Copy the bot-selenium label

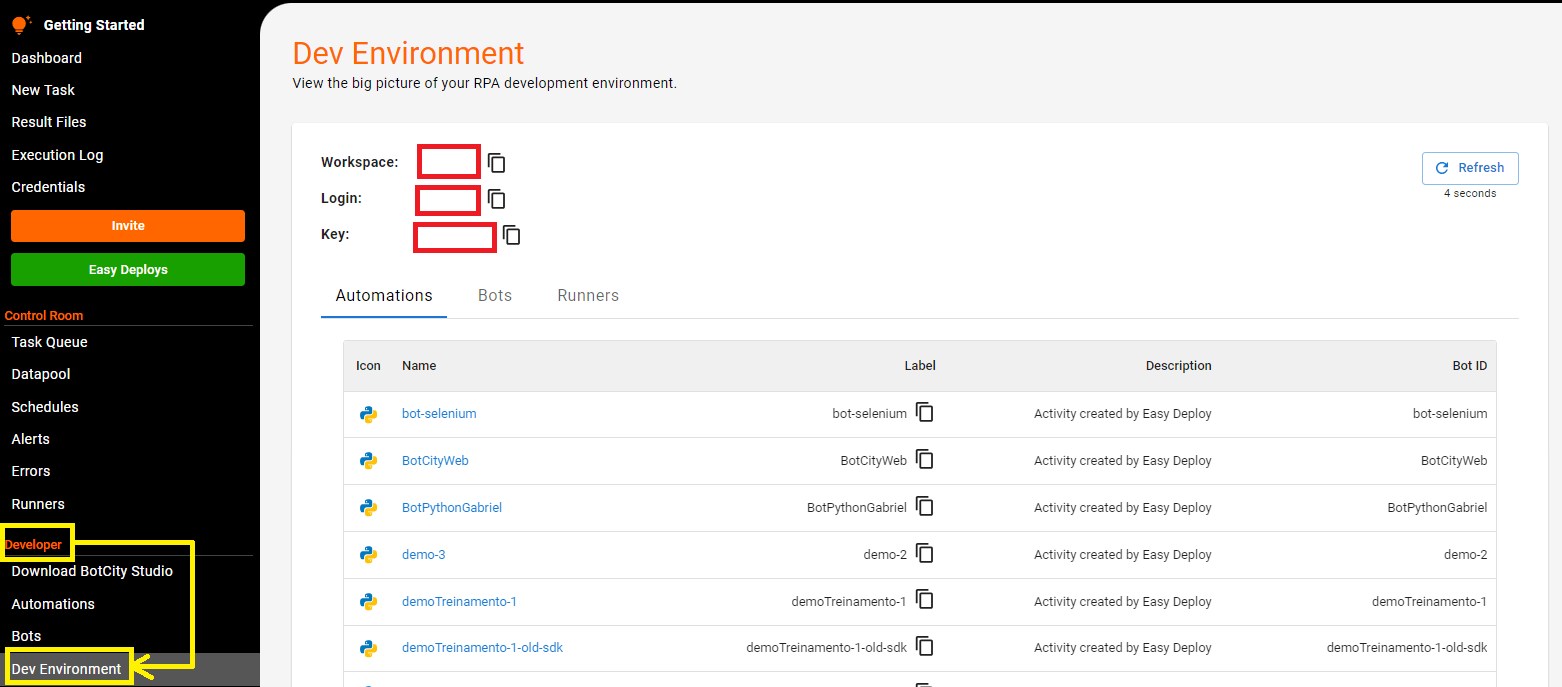[925, 413]
